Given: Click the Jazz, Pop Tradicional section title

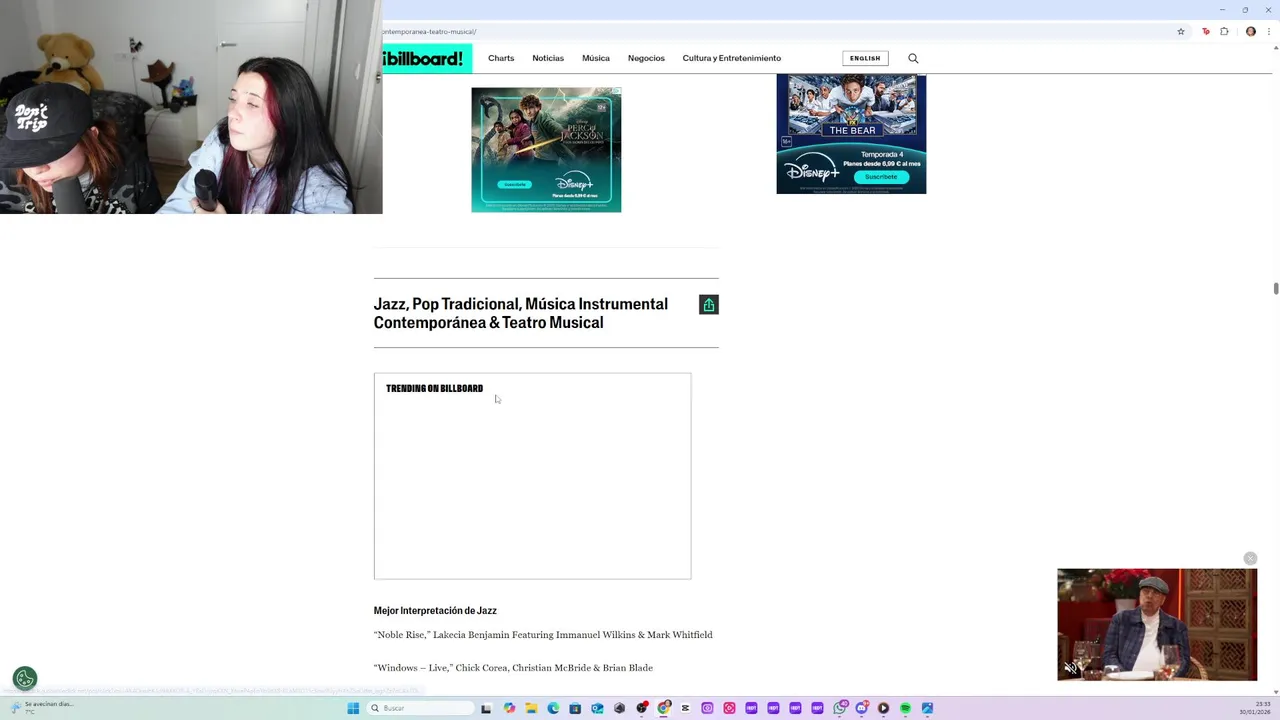Looking at the screenshot, I should (521, 313).
